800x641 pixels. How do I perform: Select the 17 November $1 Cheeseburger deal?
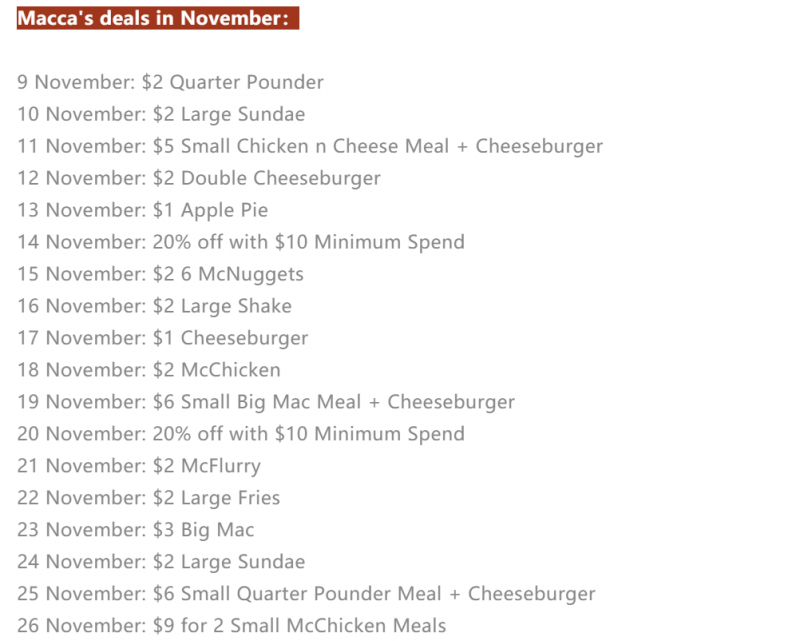point(163,338)
